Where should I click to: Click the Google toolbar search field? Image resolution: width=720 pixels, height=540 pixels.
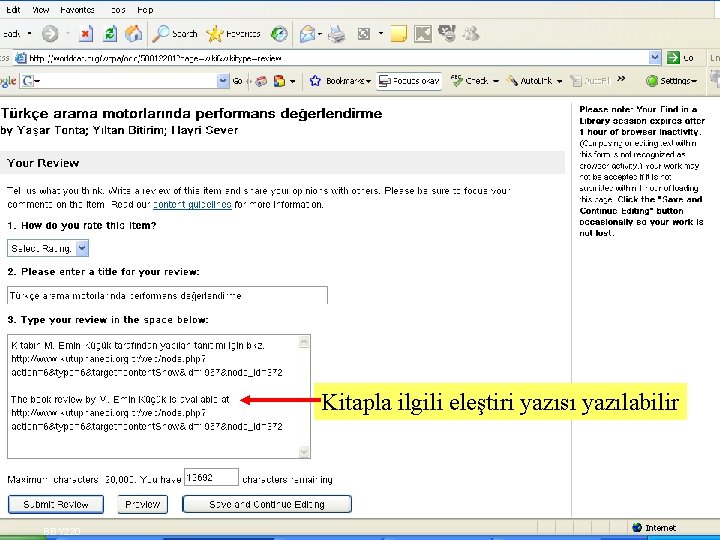125,81
